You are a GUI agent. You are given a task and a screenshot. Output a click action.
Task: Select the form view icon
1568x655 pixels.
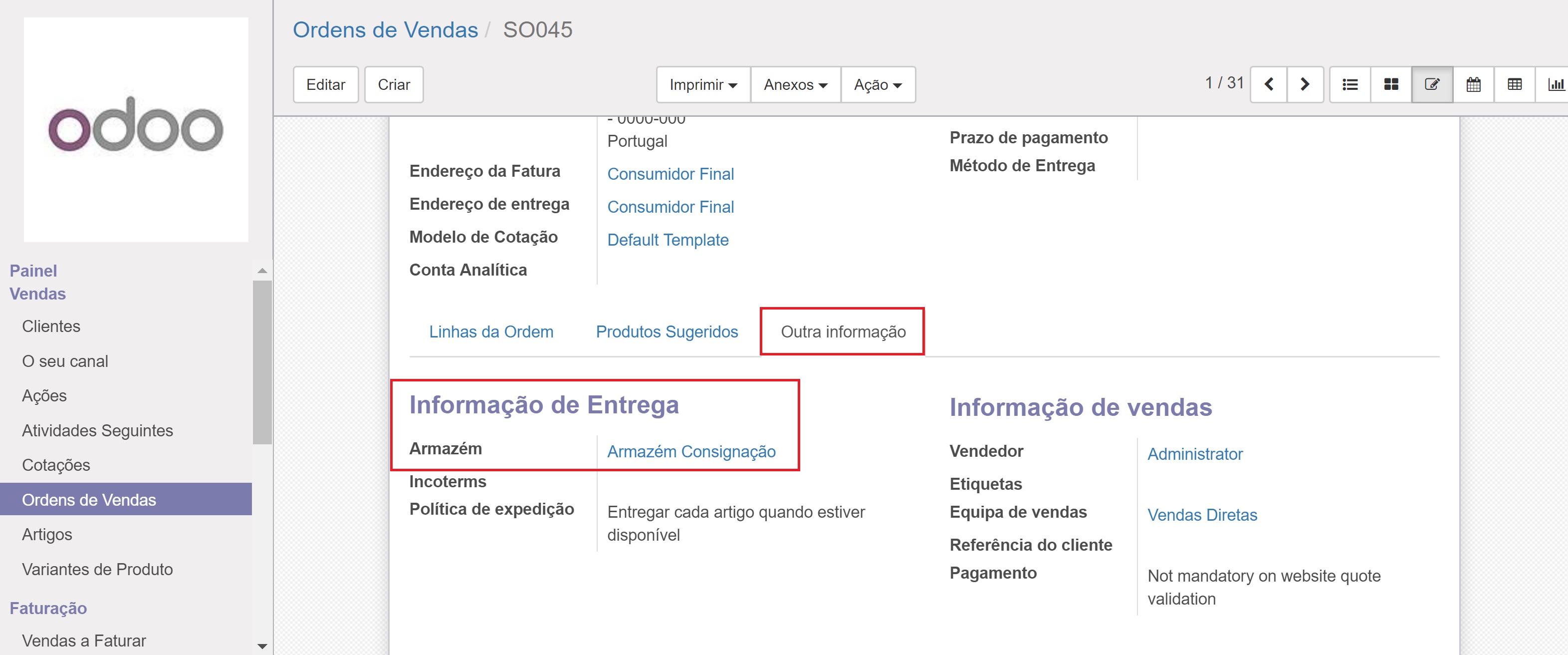pos(1432,84)
